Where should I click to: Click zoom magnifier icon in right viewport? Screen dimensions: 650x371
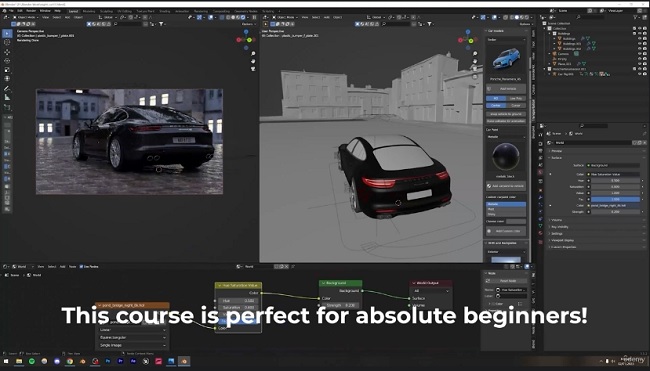coord(475,54)
